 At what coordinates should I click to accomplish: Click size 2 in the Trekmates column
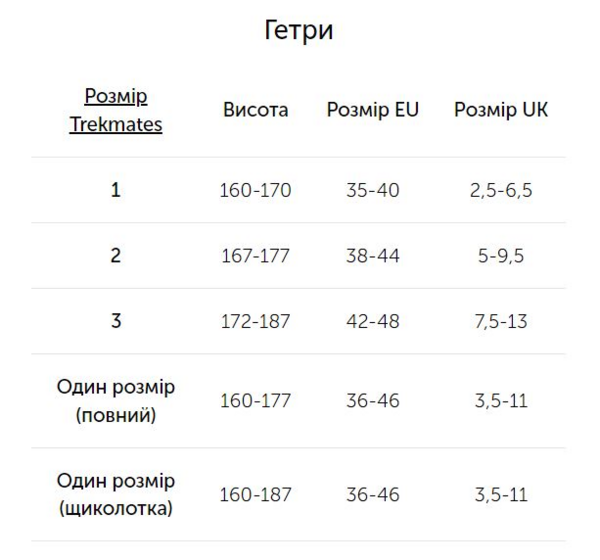pyautogui.click(x=116, y=255)
